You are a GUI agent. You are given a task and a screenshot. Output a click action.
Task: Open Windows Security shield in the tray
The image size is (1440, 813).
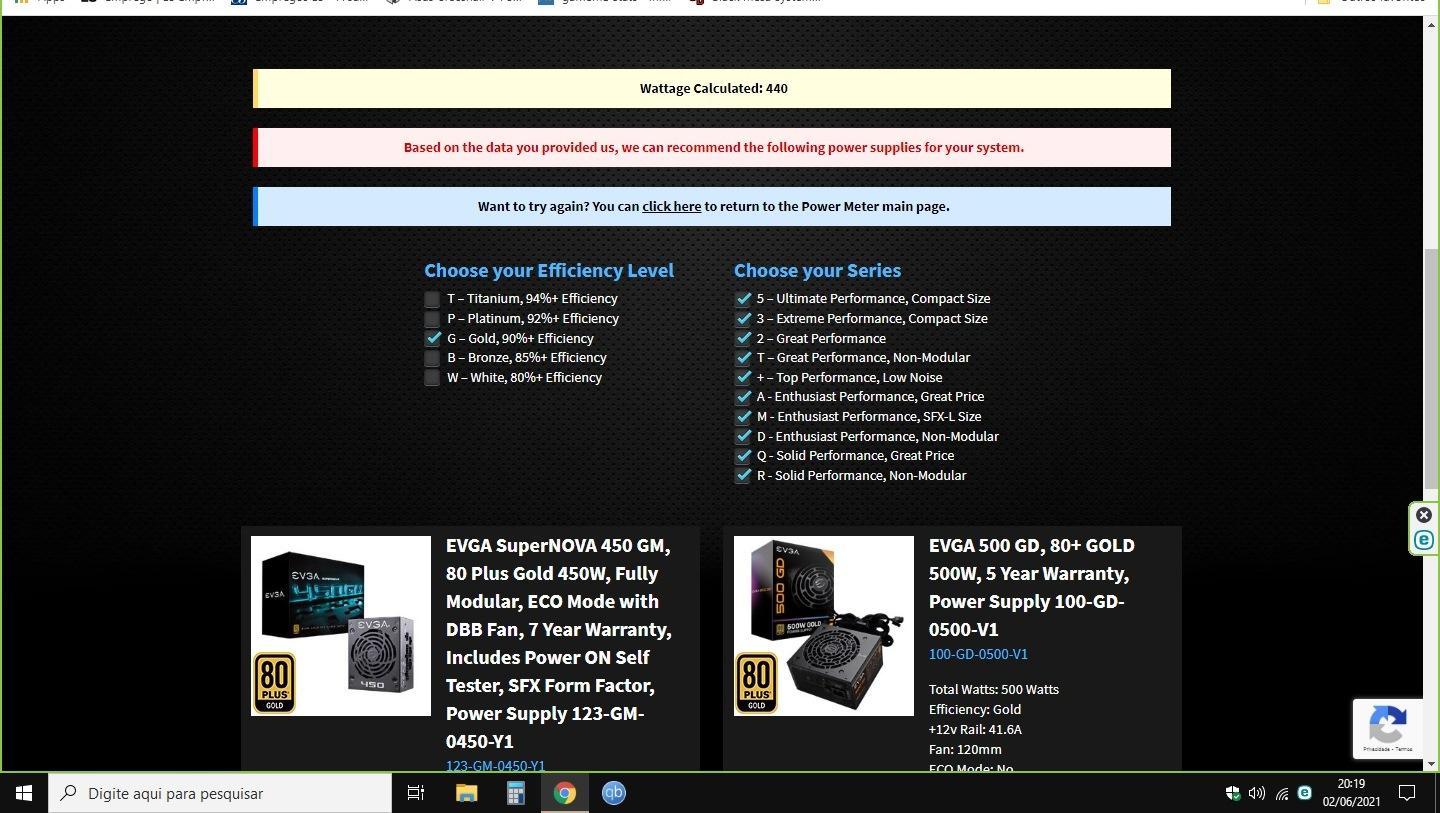pyautogui.click(x=1233, y=793)
